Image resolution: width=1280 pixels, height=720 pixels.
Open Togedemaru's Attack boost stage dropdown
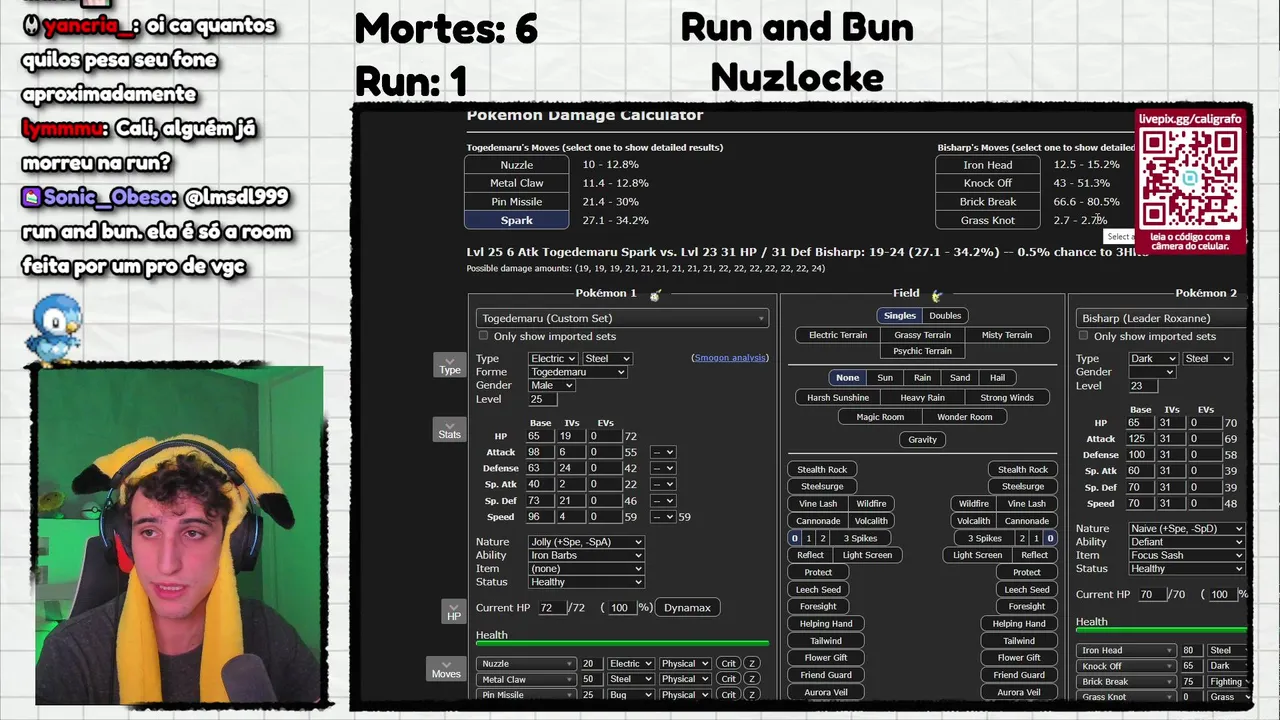pyautogui.click(x=663, y=452)
